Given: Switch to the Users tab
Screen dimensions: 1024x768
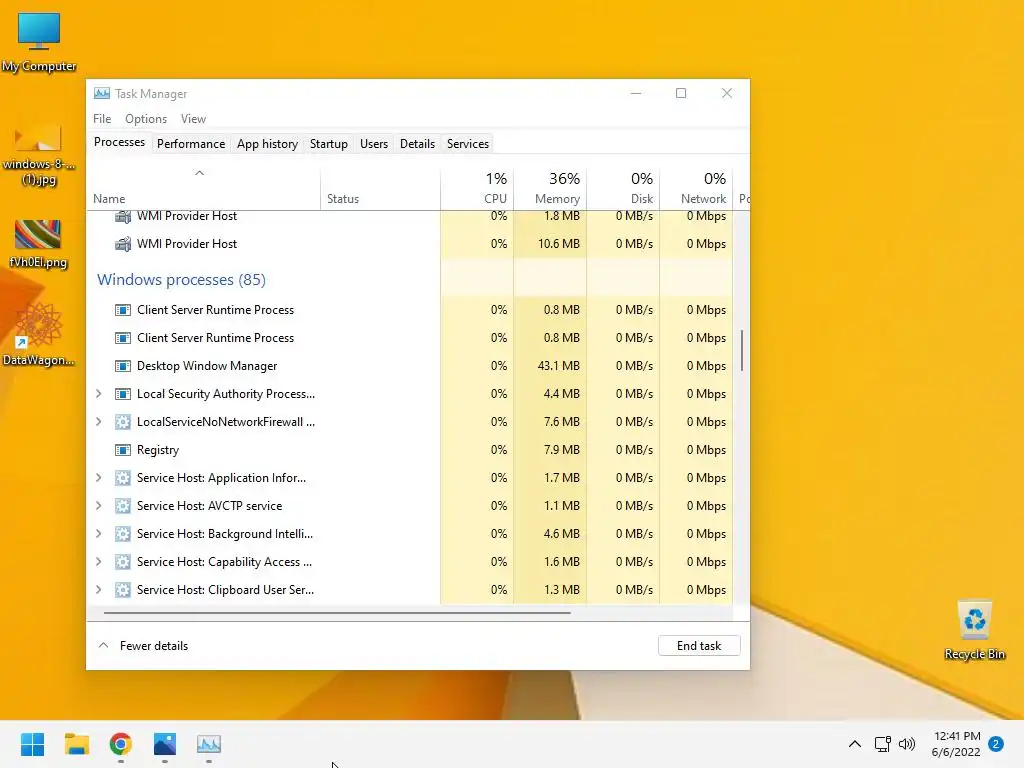Looking at the screenshot, I should 374,144.
